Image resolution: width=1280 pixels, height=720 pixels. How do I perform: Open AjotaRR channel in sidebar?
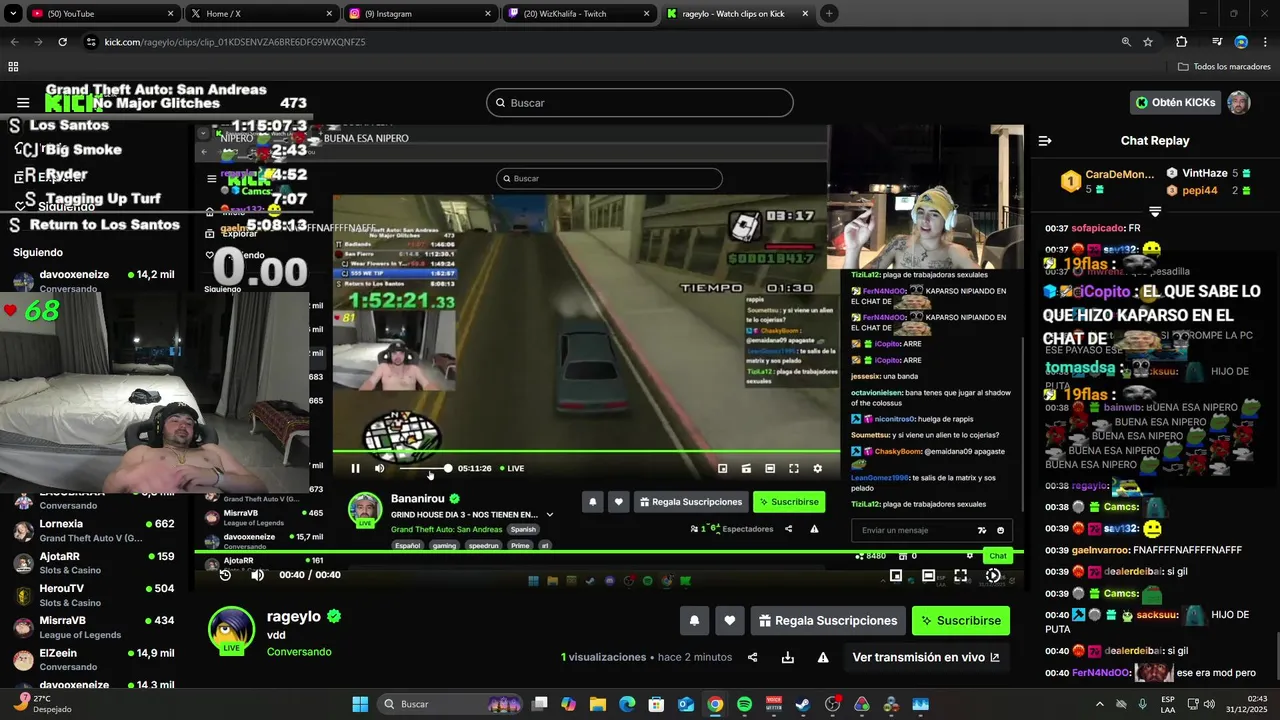[x=95, y=562]
